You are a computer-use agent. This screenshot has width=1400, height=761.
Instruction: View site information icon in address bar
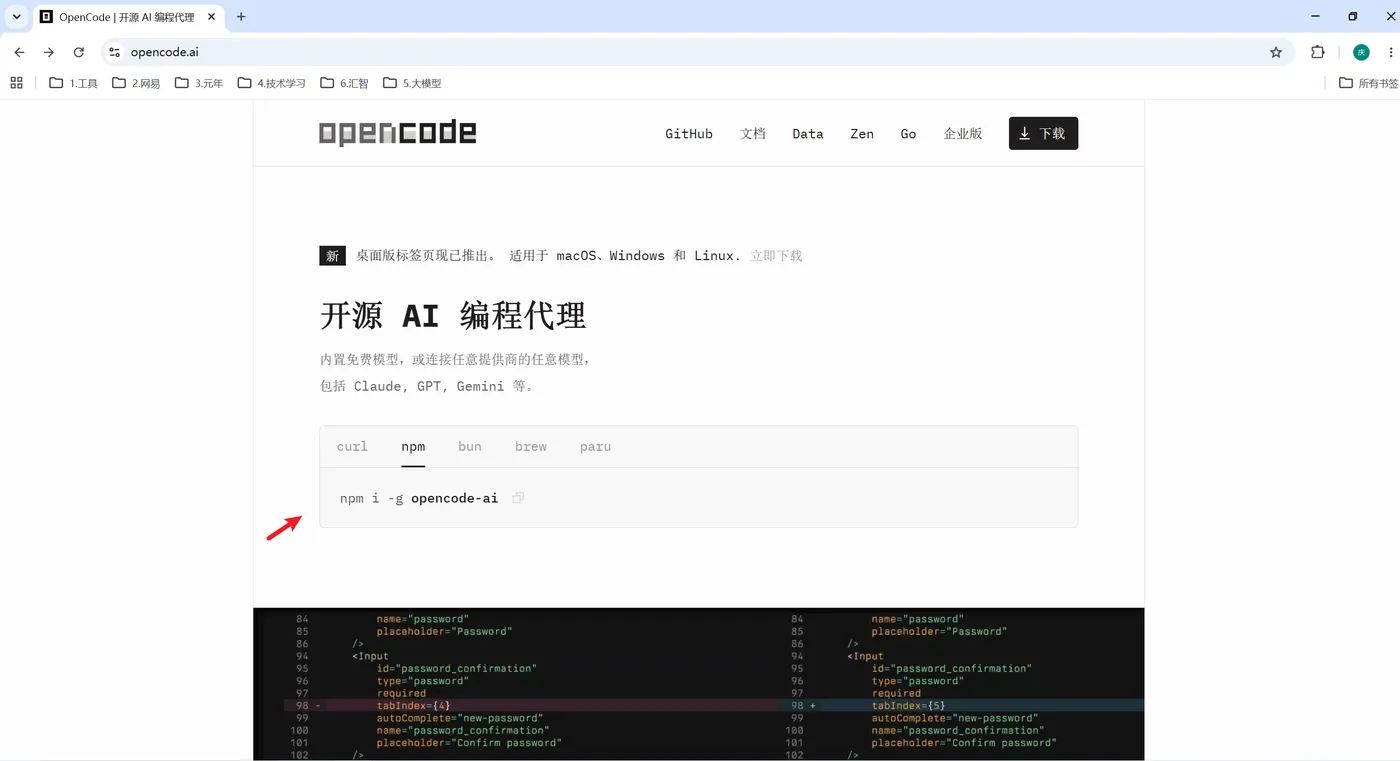click(x=114, y=52)
